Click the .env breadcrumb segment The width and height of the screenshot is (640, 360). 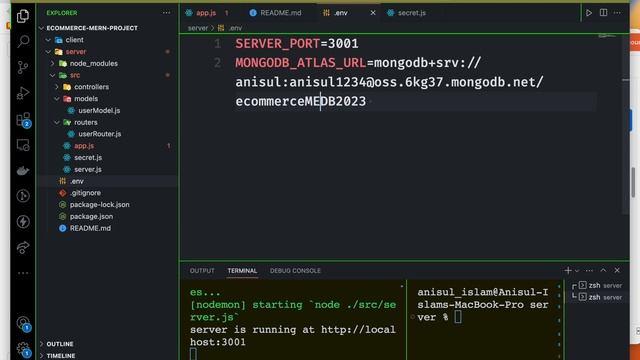coord(230,28)
